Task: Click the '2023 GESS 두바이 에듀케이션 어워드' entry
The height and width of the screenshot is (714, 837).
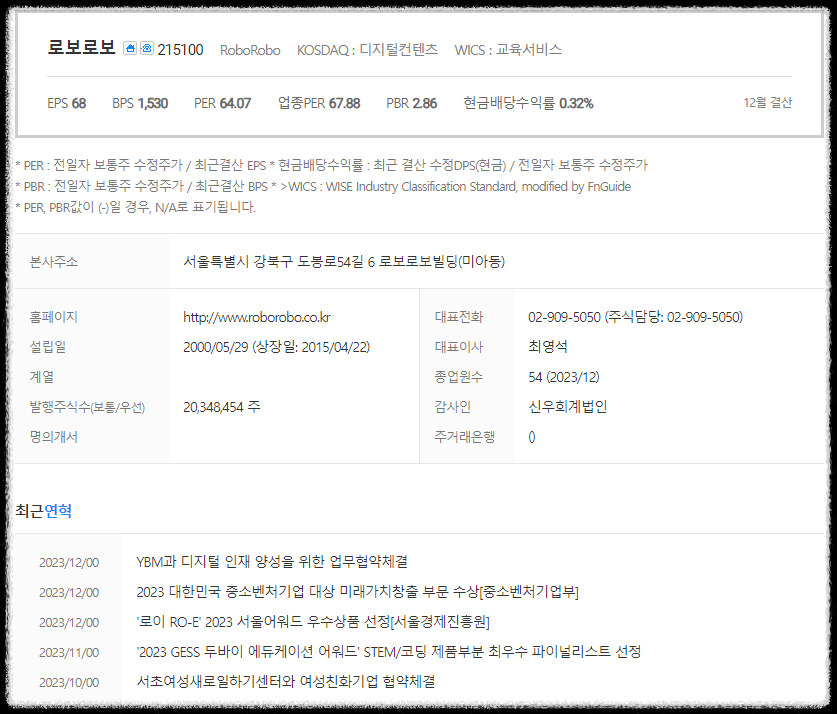Action: (x=389, y=652)
